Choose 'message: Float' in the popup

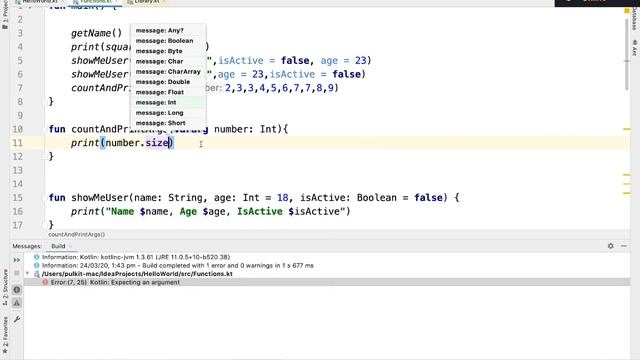[x=168, y=92]
